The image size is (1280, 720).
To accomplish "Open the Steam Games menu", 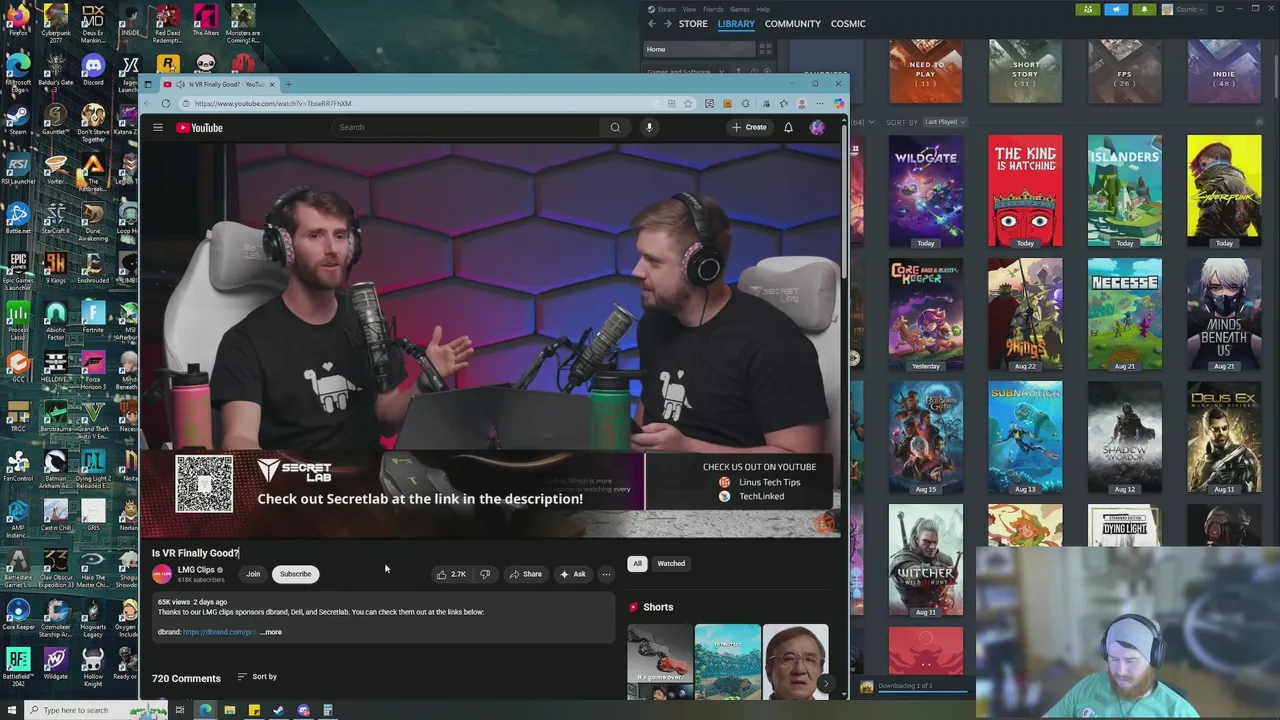I will coord(740,9).
